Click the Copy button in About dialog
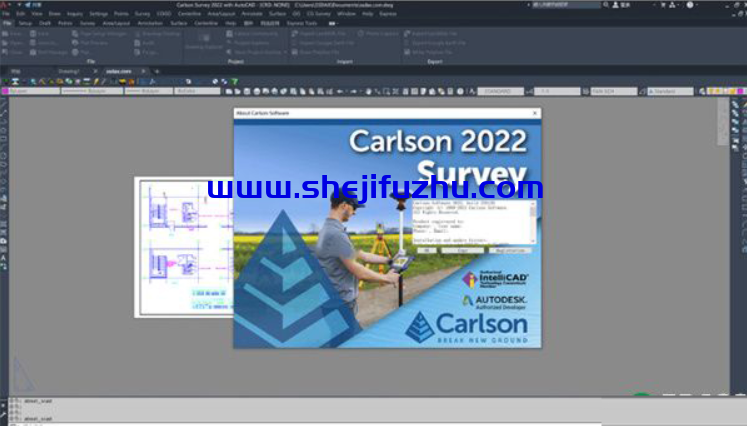The image size is (747, 426). pyautogui.click(x=462, y=251)
